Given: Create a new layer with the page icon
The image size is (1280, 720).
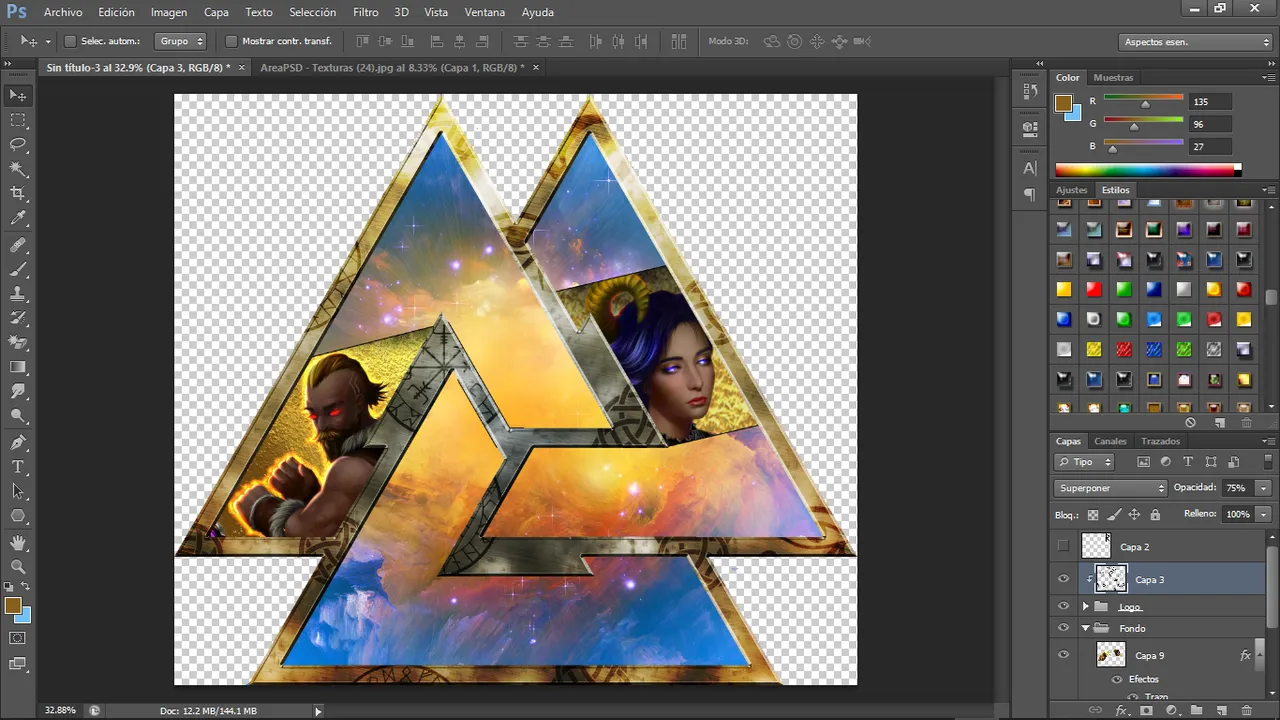Looking at the screenshot, I should pos(1221,711).
